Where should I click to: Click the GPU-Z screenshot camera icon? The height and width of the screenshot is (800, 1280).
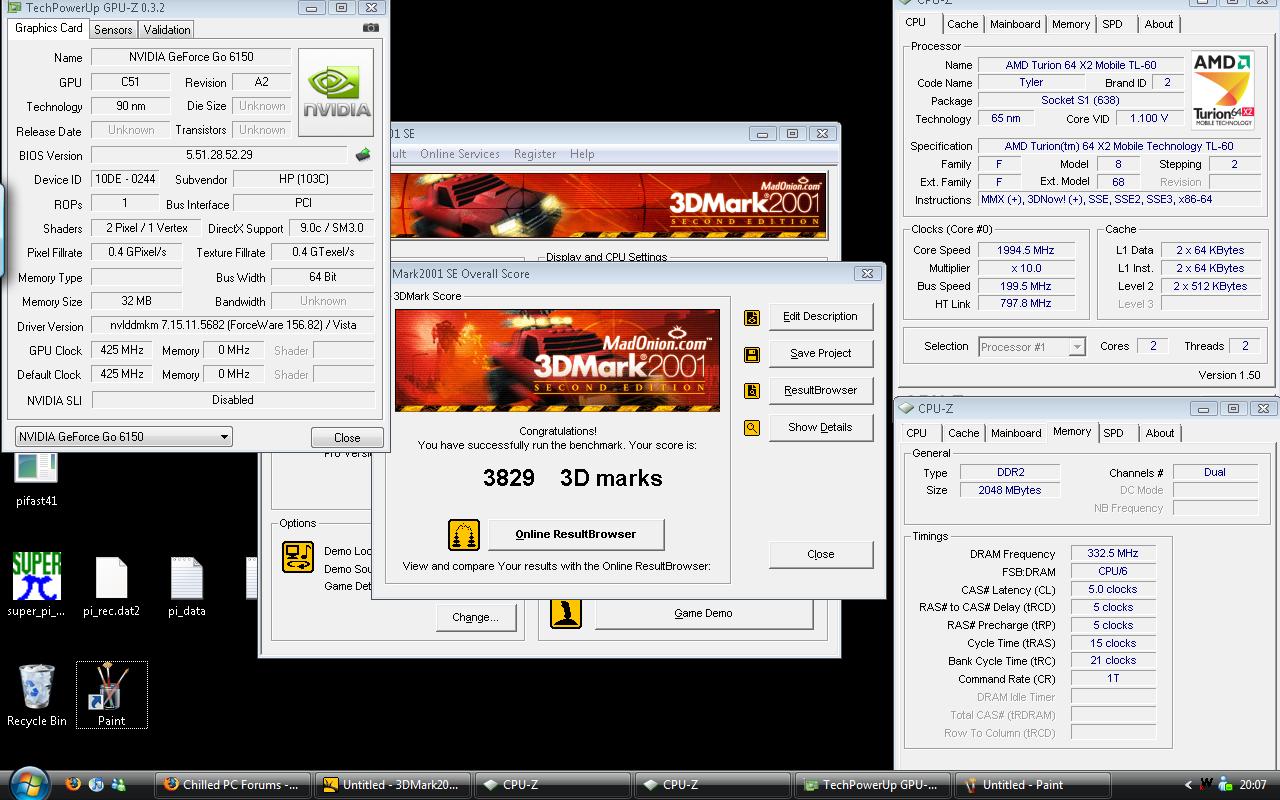(371, 28)
